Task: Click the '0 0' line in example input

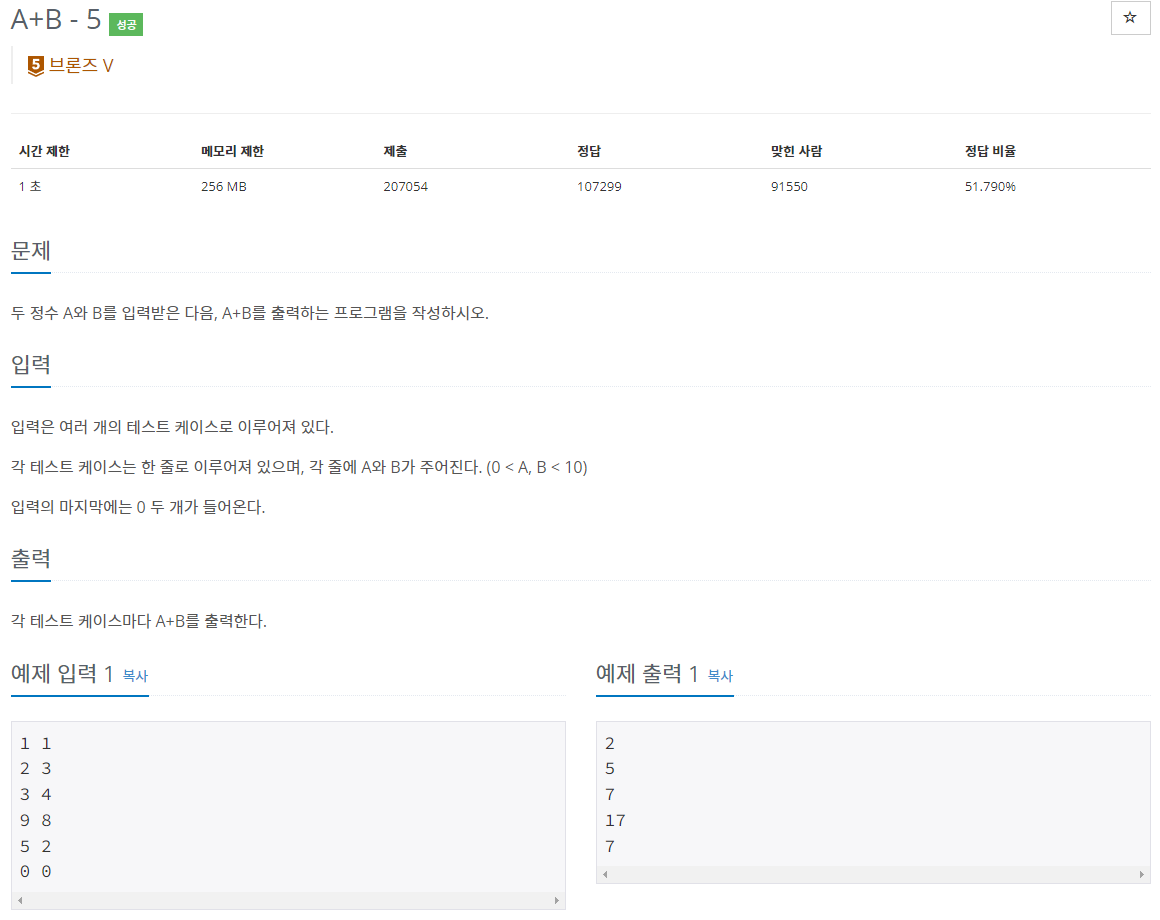Action: click(x=36, y=872)
